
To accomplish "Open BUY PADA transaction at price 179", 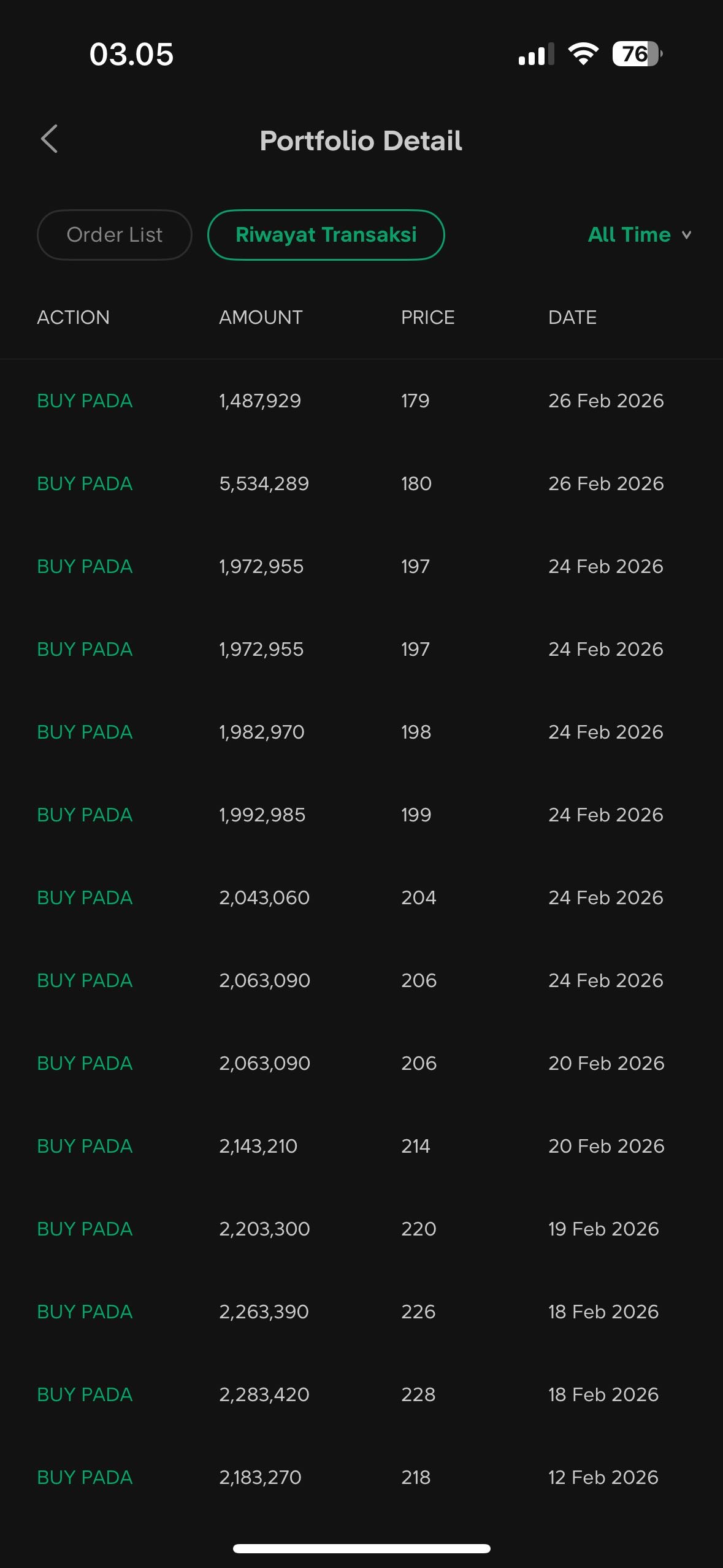I will click(x=361, y=401).
